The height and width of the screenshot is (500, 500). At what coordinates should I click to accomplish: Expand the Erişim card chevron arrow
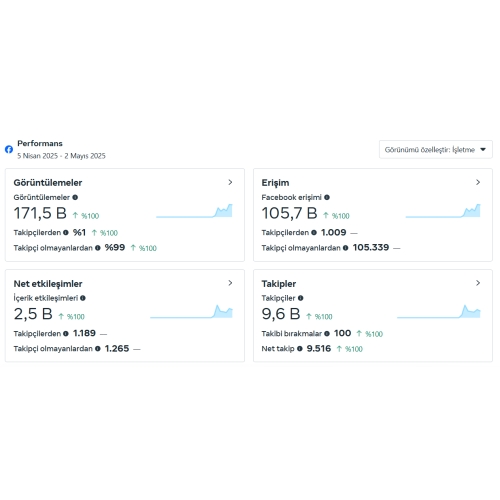[478, 182]
